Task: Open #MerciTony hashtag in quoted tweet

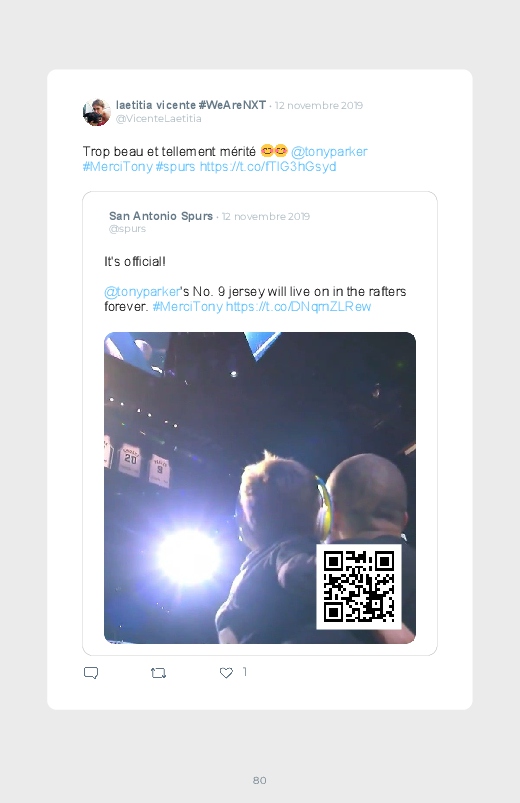Action: click(x=188, y=307)
